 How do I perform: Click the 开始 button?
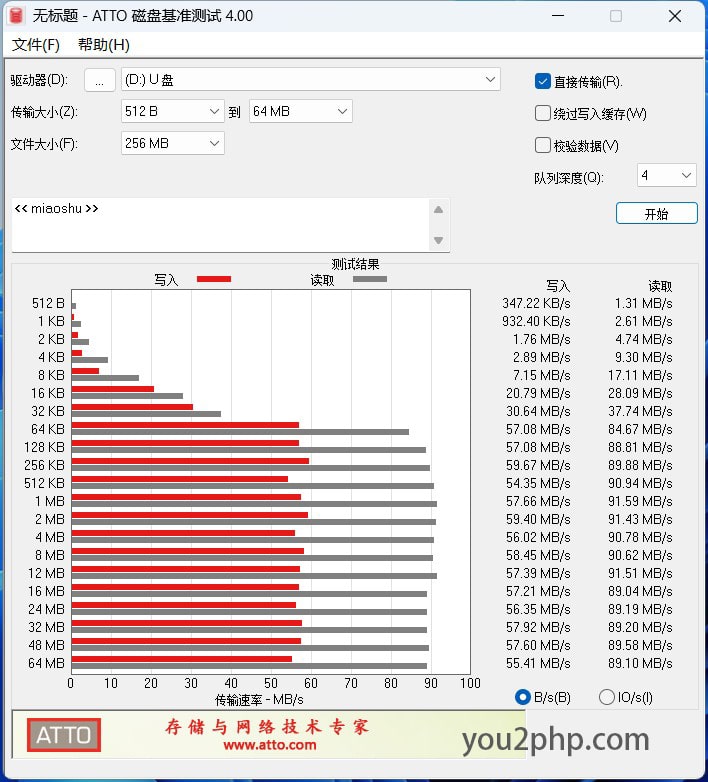(x=657, y=213)
